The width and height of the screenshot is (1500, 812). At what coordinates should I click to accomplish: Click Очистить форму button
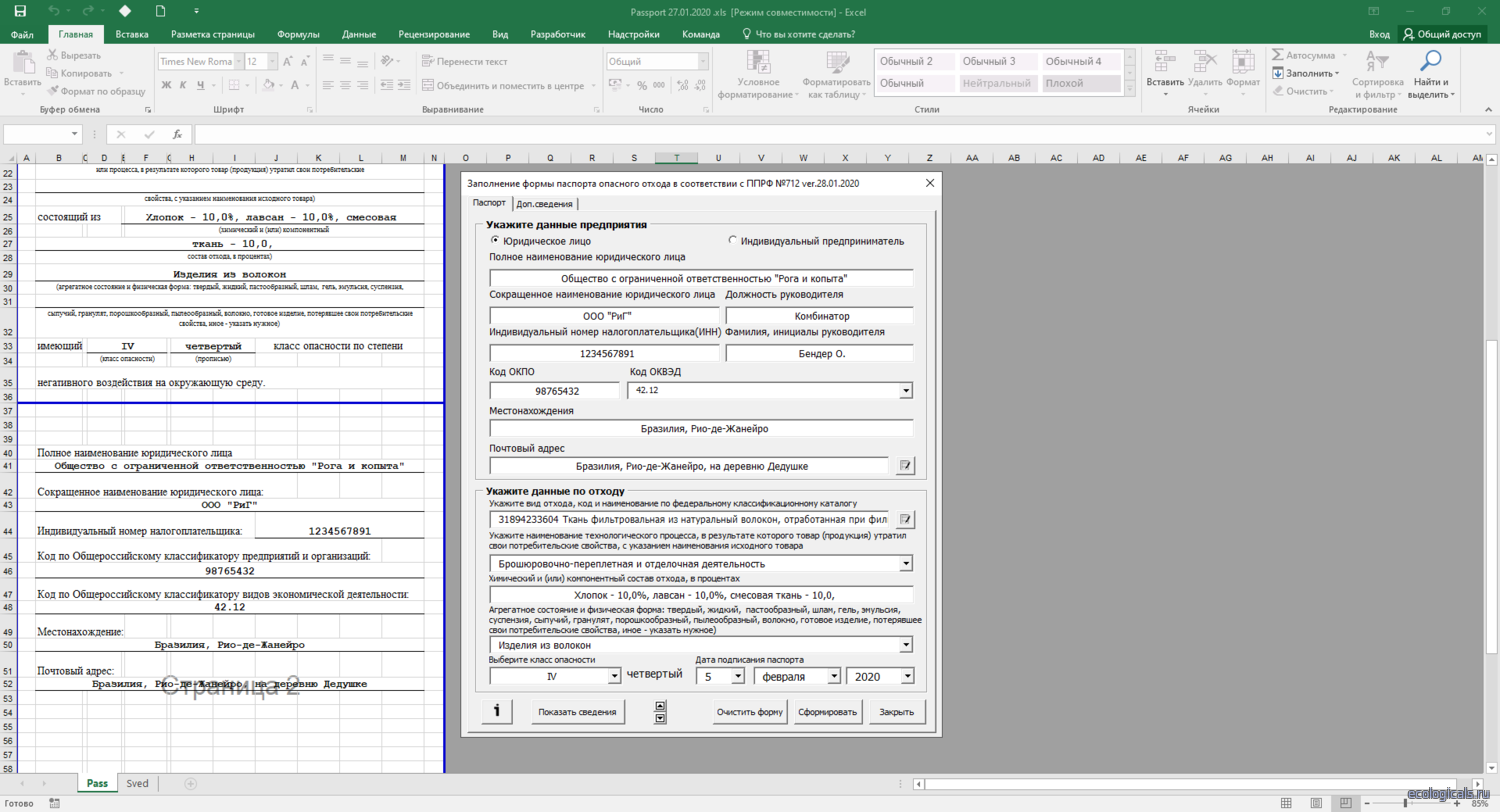click(x=749, y=712)
